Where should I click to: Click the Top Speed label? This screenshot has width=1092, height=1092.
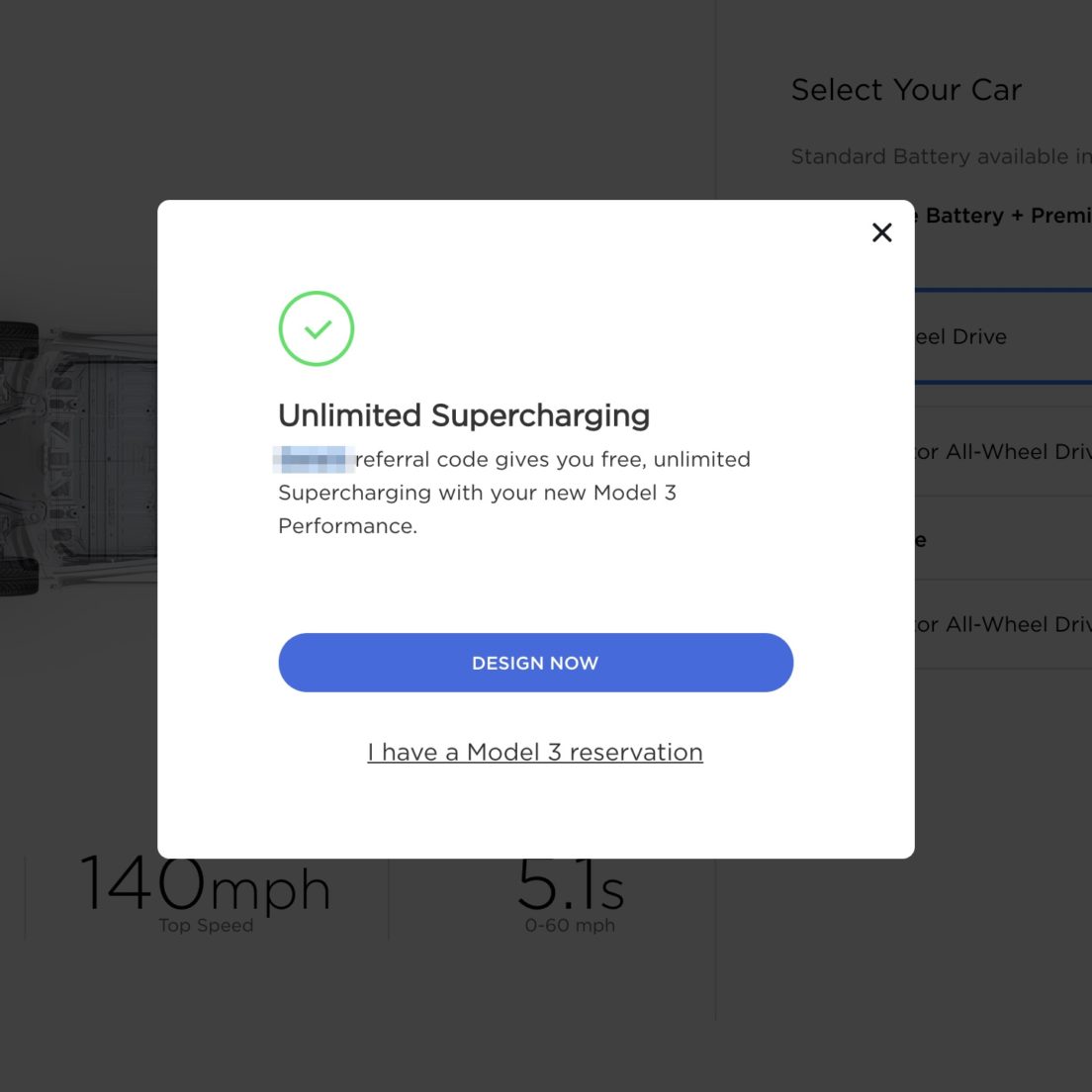(206, 926)
